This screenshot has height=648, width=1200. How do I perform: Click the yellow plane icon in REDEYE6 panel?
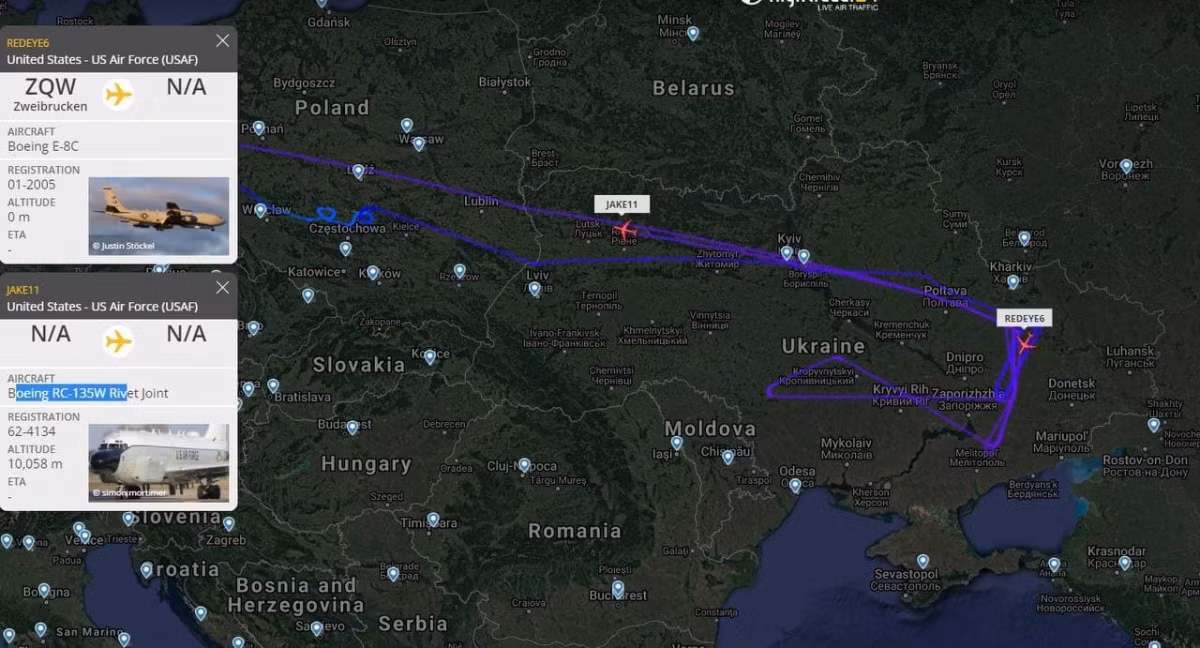[x=118, y=94]
